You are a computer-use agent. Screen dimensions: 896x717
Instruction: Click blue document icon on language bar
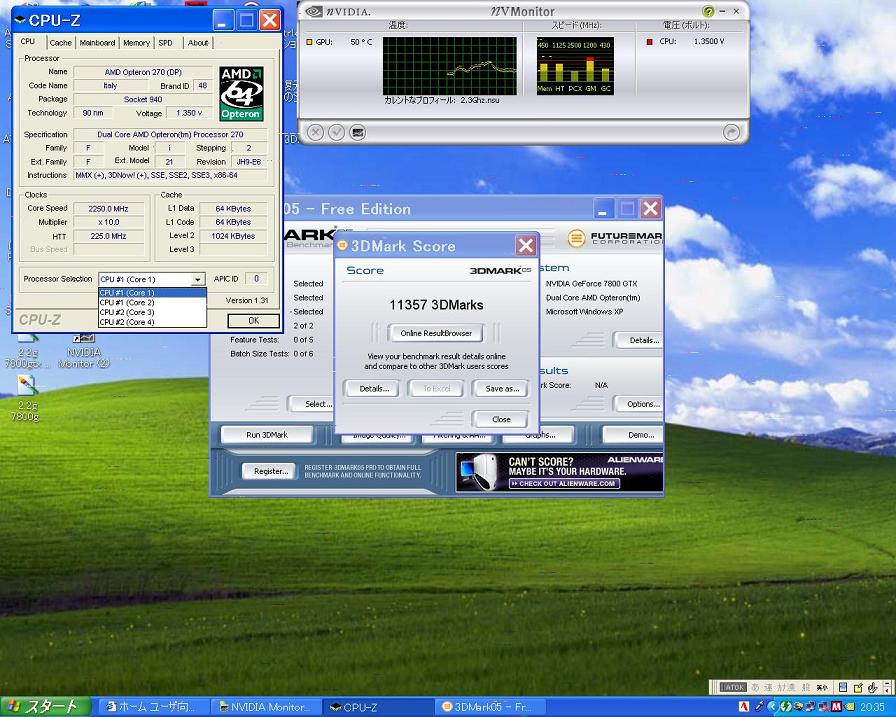pos(843,687)
